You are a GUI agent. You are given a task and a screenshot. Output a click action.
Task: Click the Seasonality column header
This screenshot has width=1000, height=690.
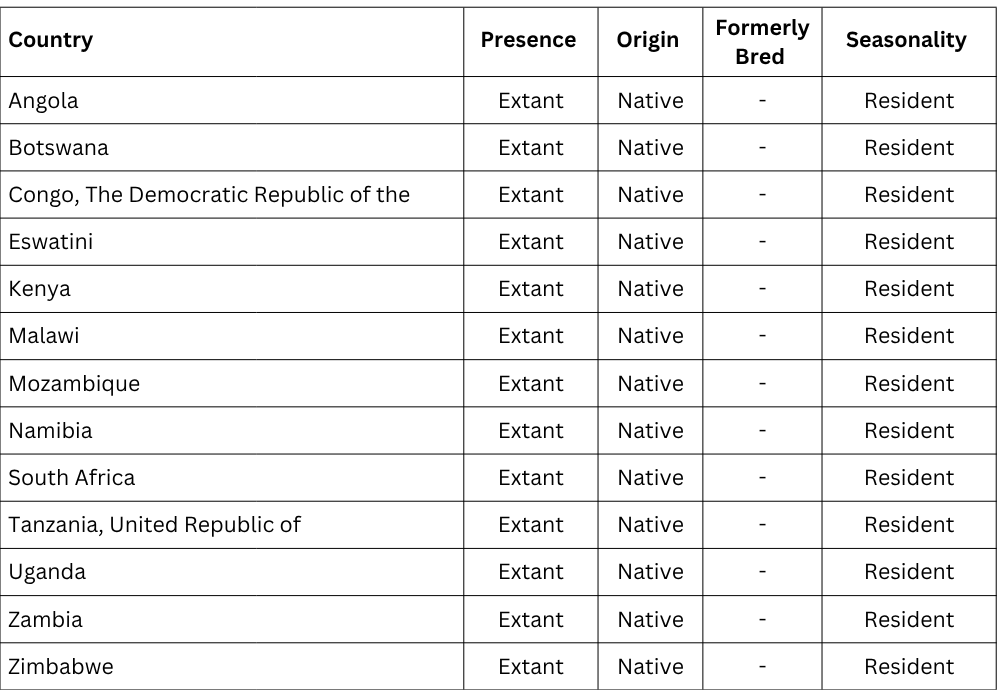tap(906, 41)
